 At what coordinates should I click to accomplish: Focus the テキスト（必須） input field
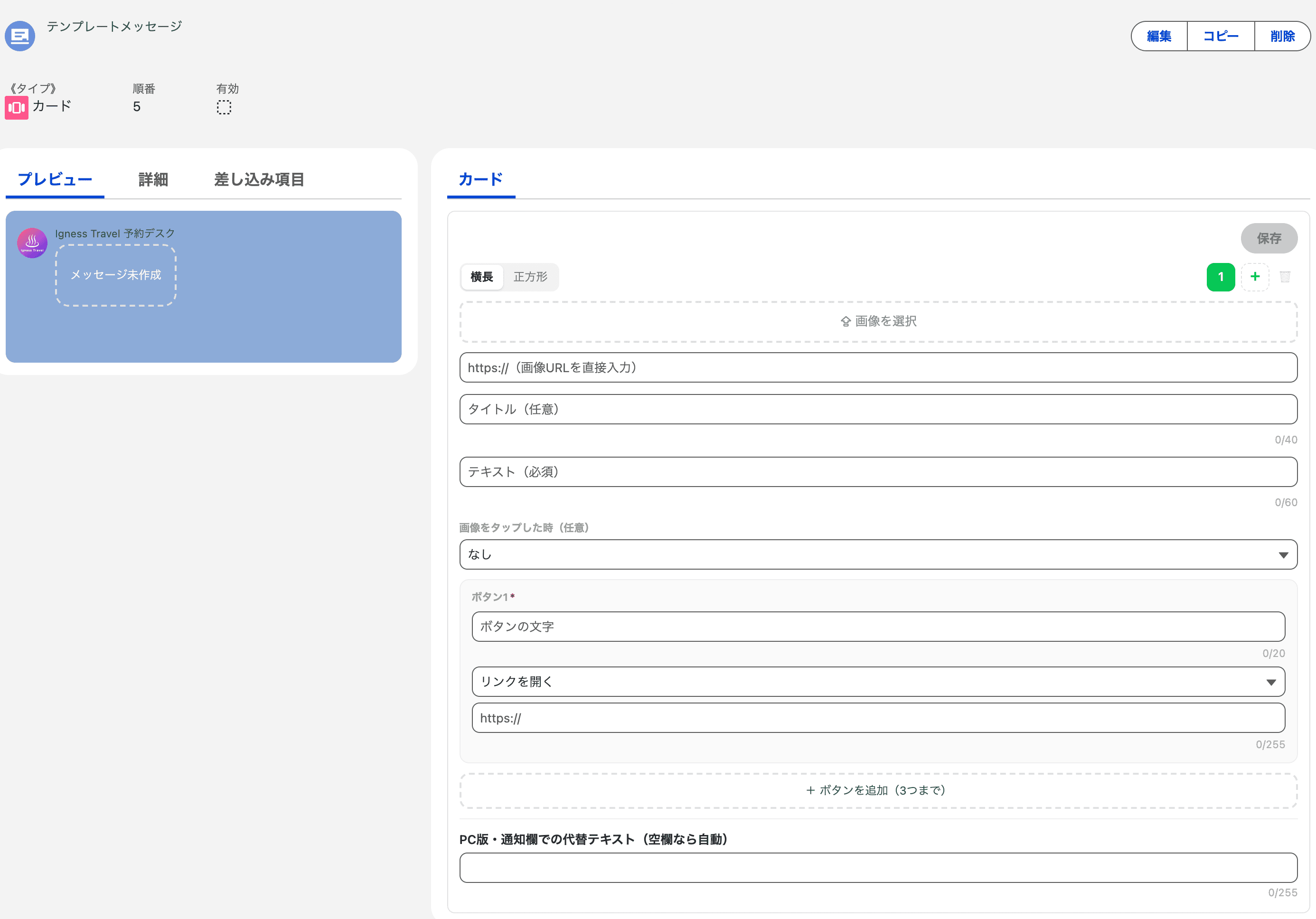coord(878,471)
